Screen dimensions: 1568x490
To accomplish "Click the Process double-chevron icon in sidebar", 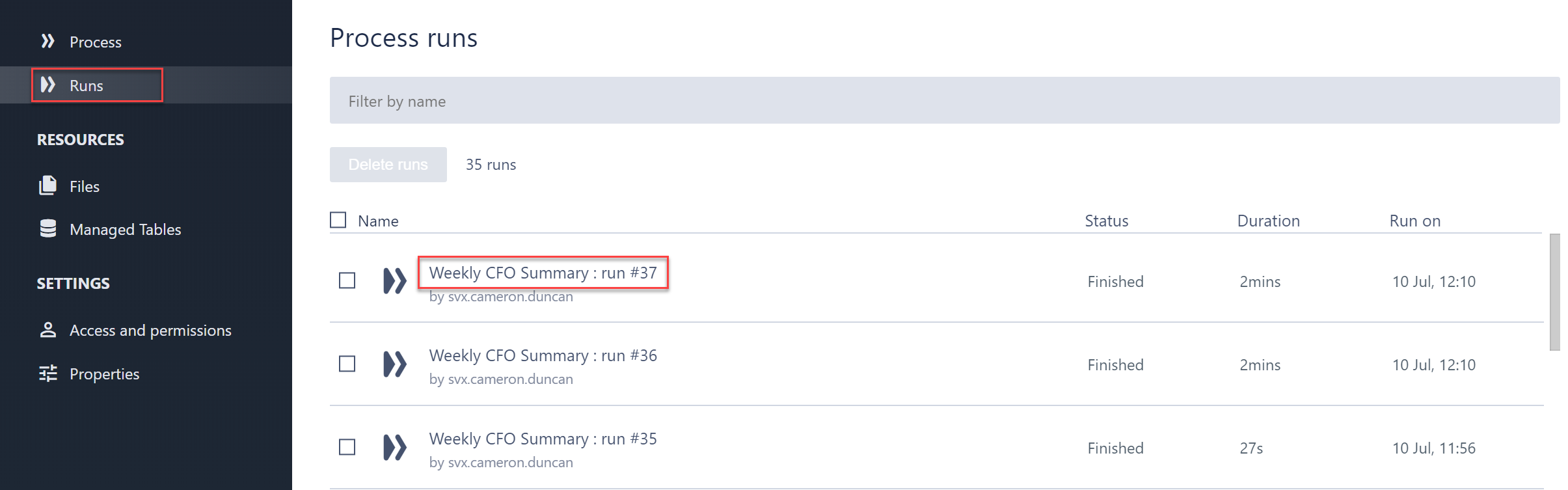I will point(47,42).
